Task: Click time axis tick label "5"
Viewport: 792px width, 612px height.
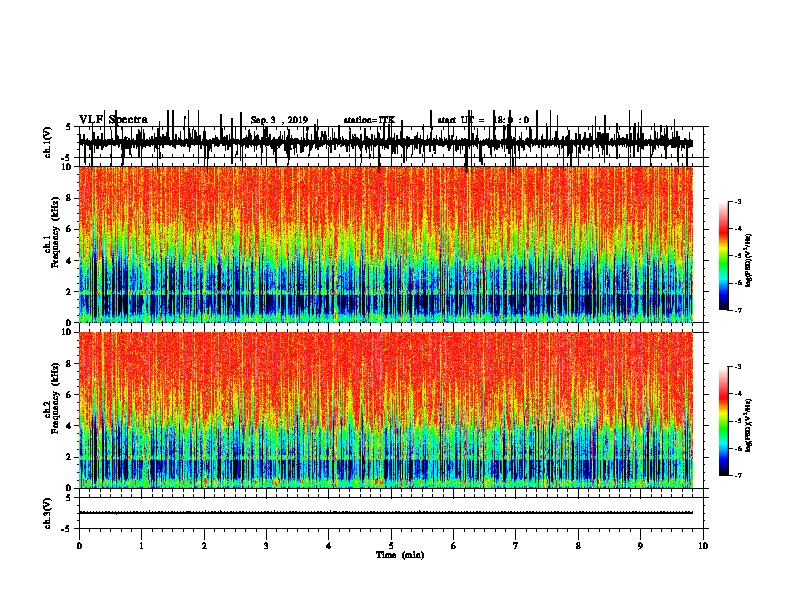Action: coord(391,546)
